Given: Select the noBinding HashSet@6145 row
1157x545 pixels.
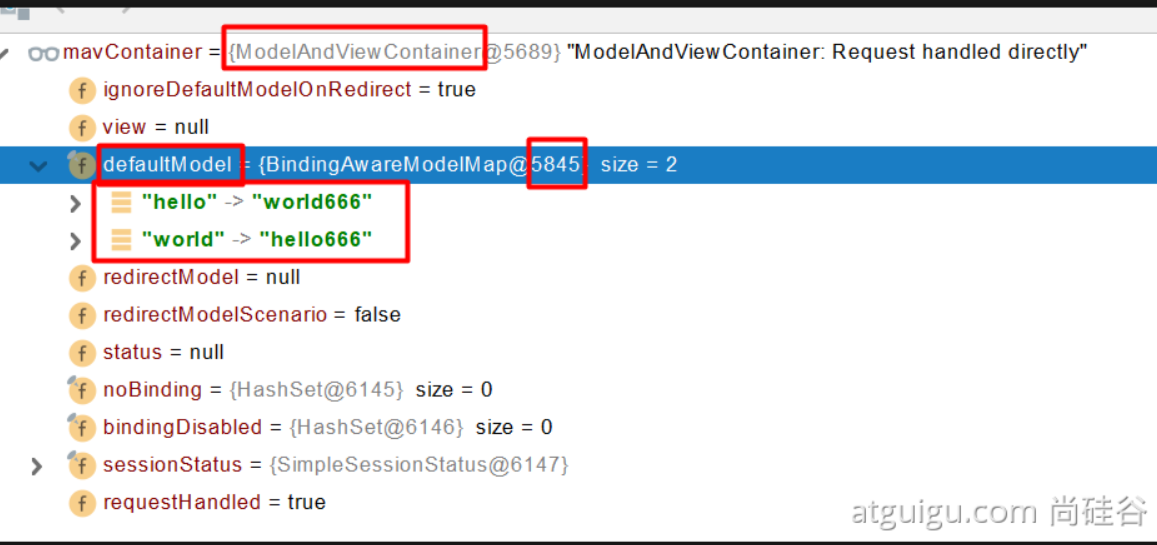Looking at the screenshot, I should click(578, 389).
